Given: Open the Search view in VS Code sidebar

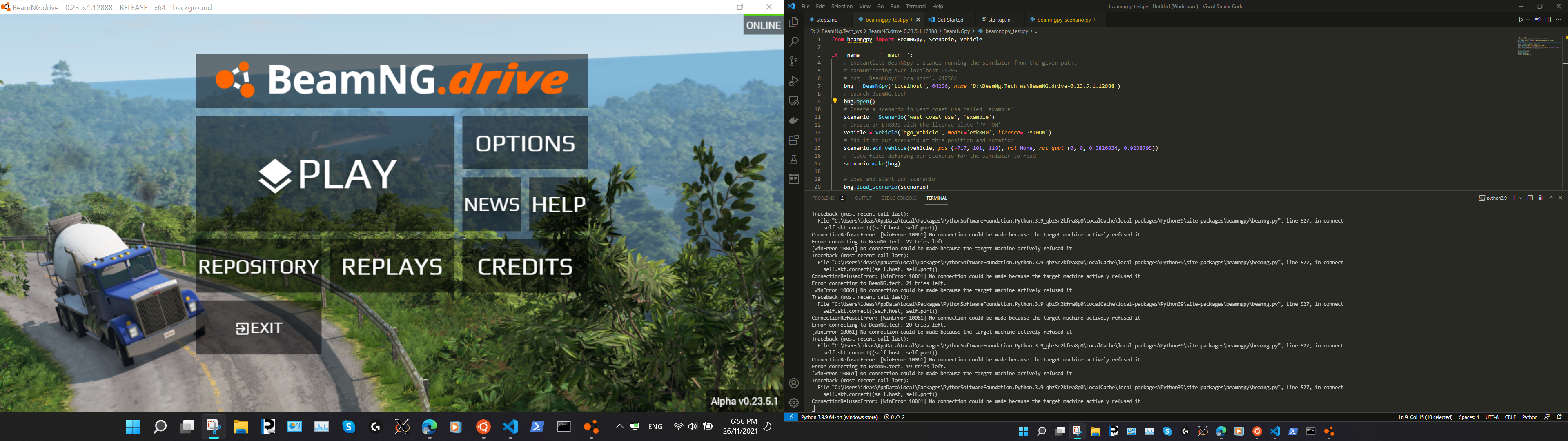Looking at the screenshot, I should [x=794, y=42].
